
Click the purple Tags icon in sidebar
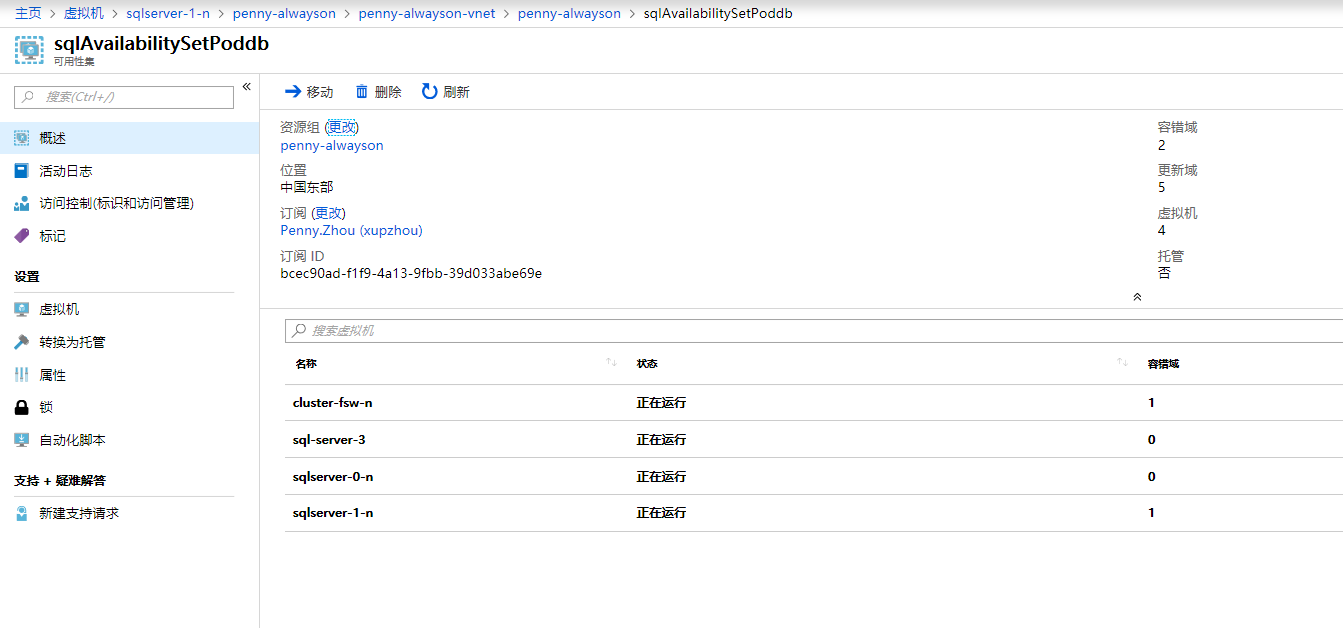(22, 236)
